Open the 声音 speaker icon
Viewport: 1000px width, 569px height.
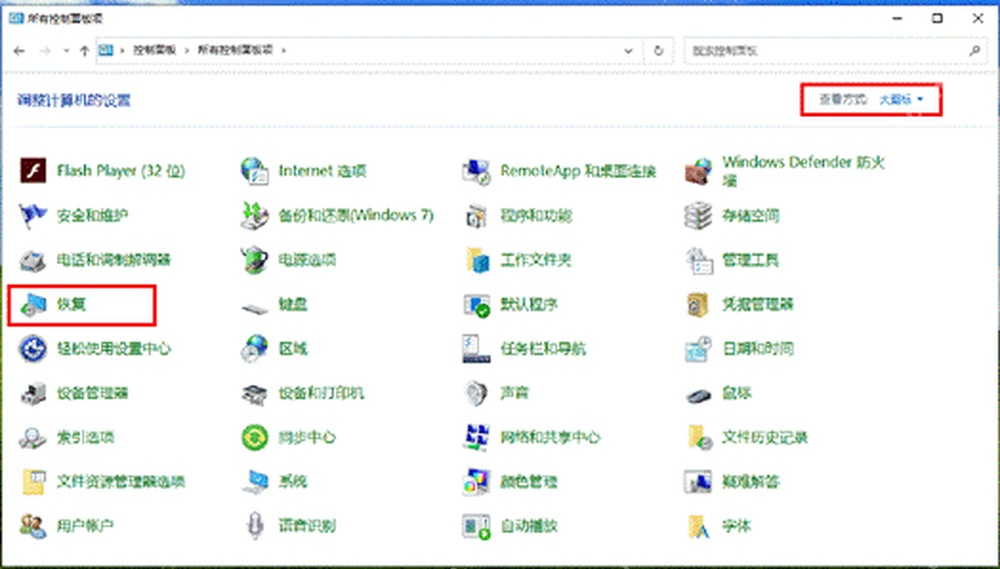tap(476, 393)
